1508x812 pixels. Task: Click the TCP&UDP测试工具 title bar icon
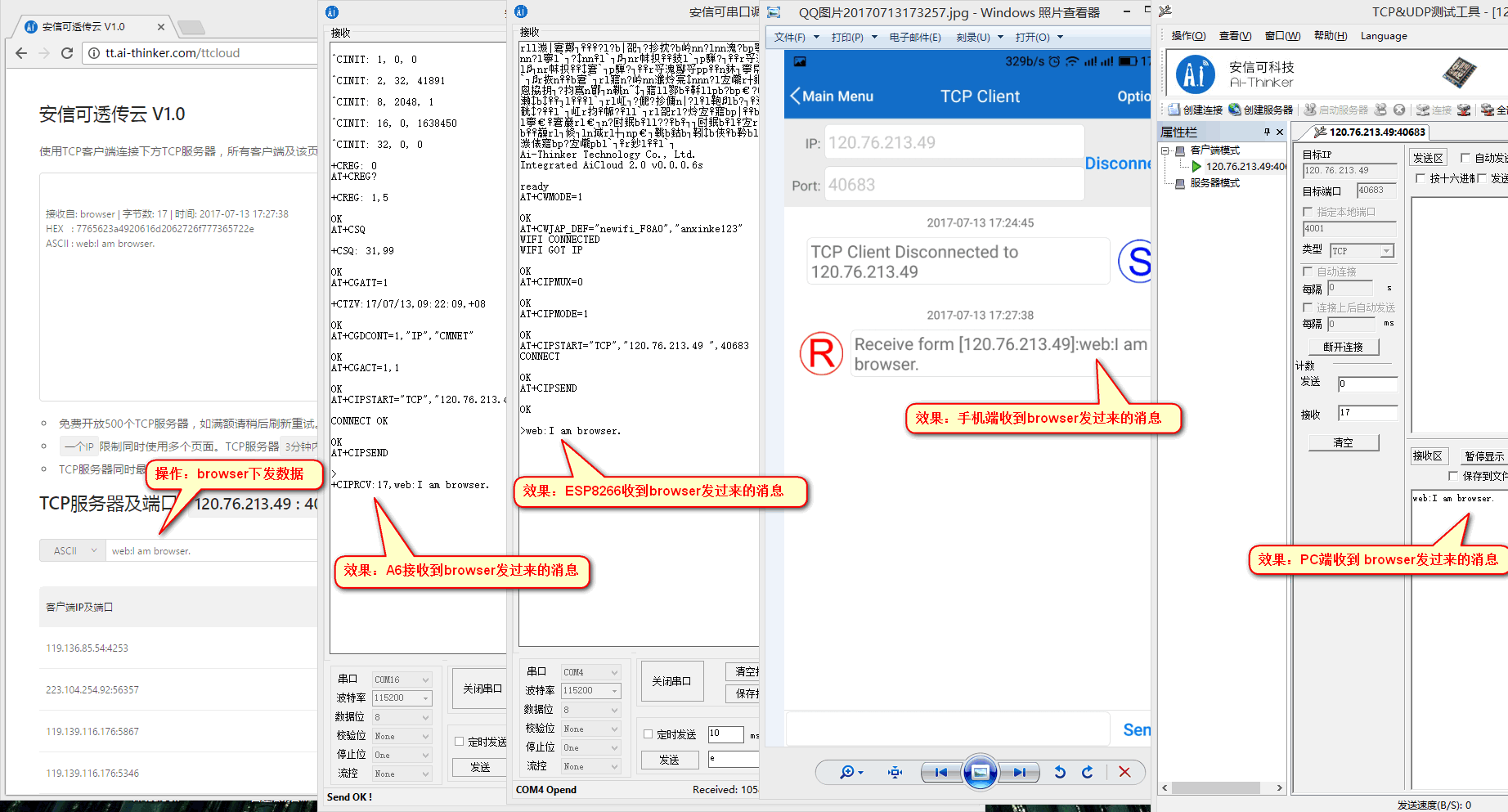tap(1165, 11)
